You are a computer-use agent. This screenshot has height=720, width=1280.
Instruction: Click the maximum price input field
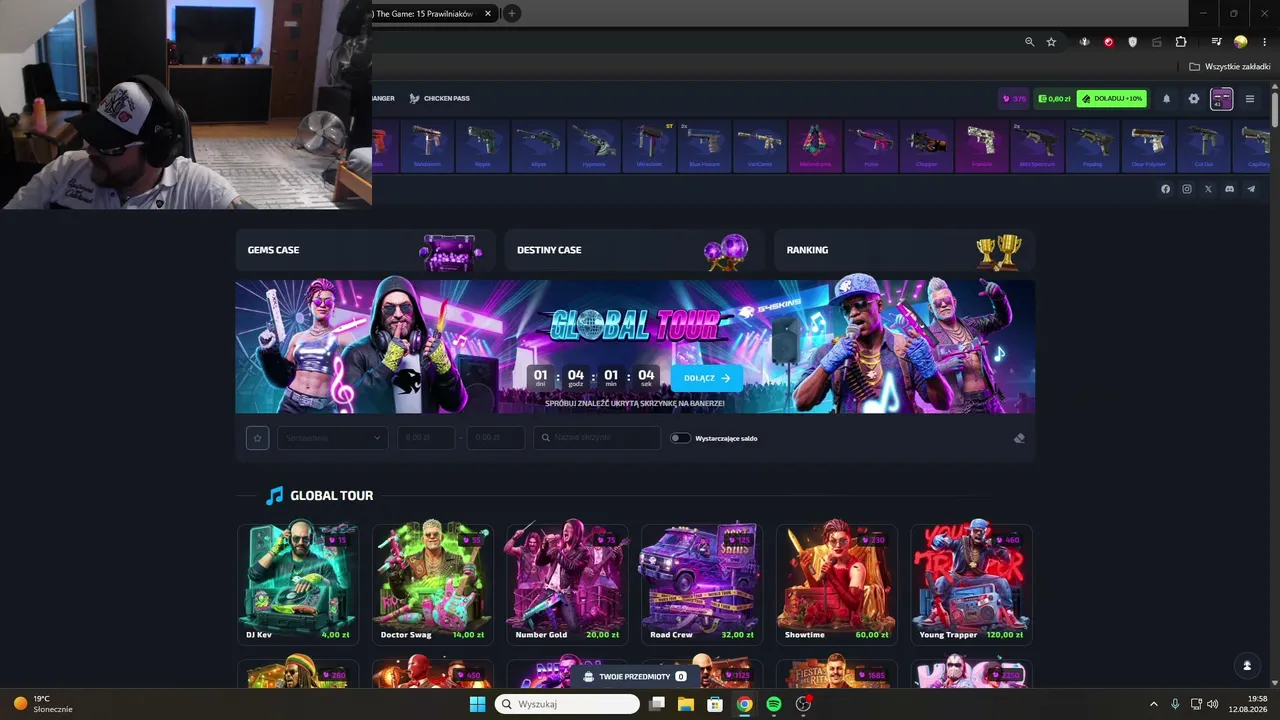pos(496,438)
